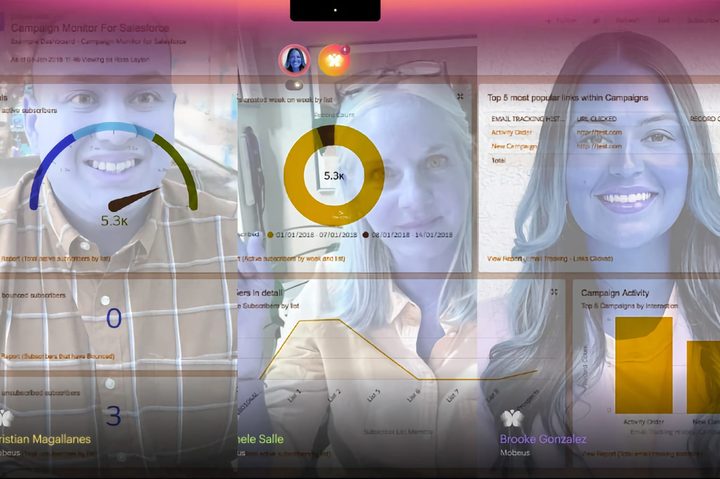The image size is (720, 479).
Task: Click the 5.3k gauge value
Action: [x=114, y=221]
